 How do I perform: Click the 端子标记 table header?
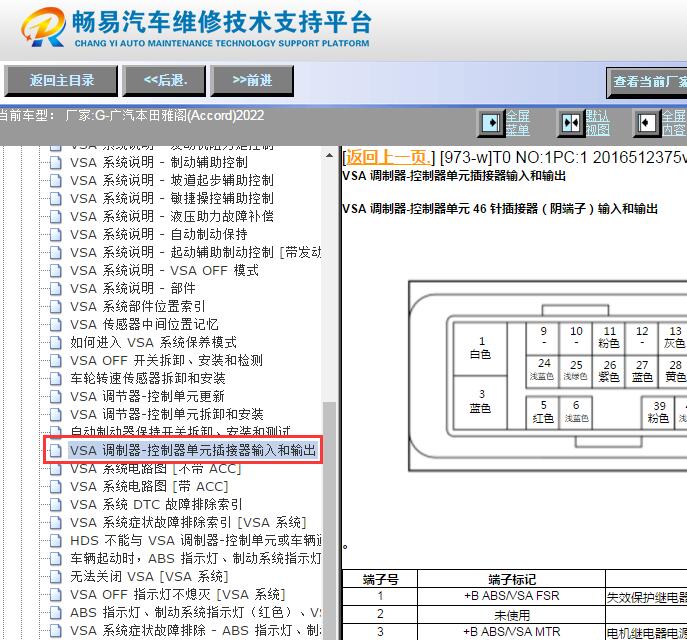(x=511, y=579)
